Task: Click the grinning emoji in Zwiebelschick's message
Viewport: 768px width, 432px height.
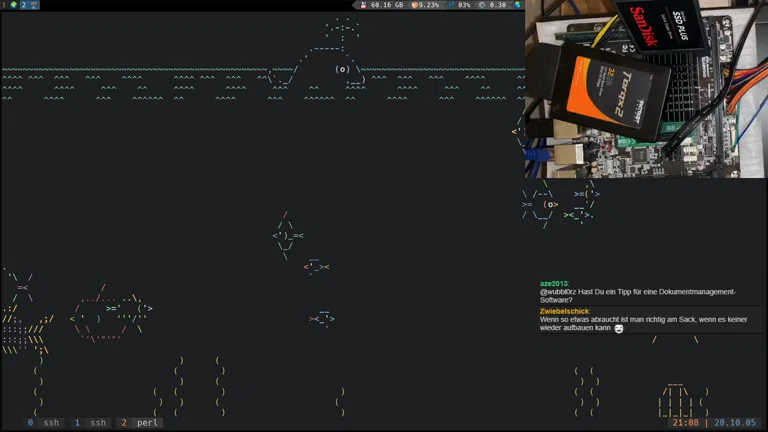Action: (619, 328)
